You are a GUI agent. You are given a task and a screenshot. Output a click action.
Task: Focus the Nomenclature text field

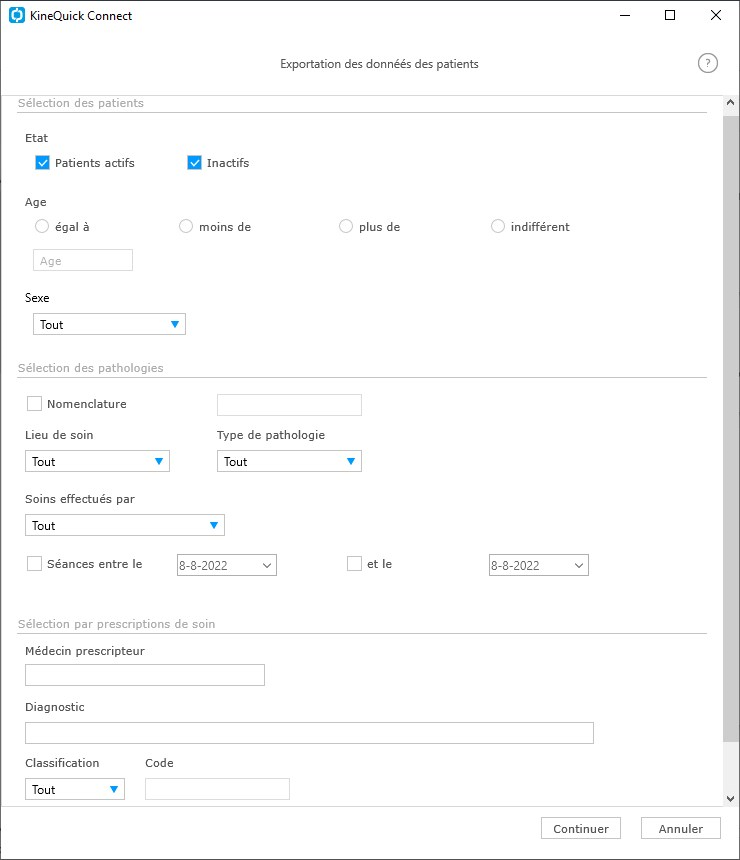point(289,405)
